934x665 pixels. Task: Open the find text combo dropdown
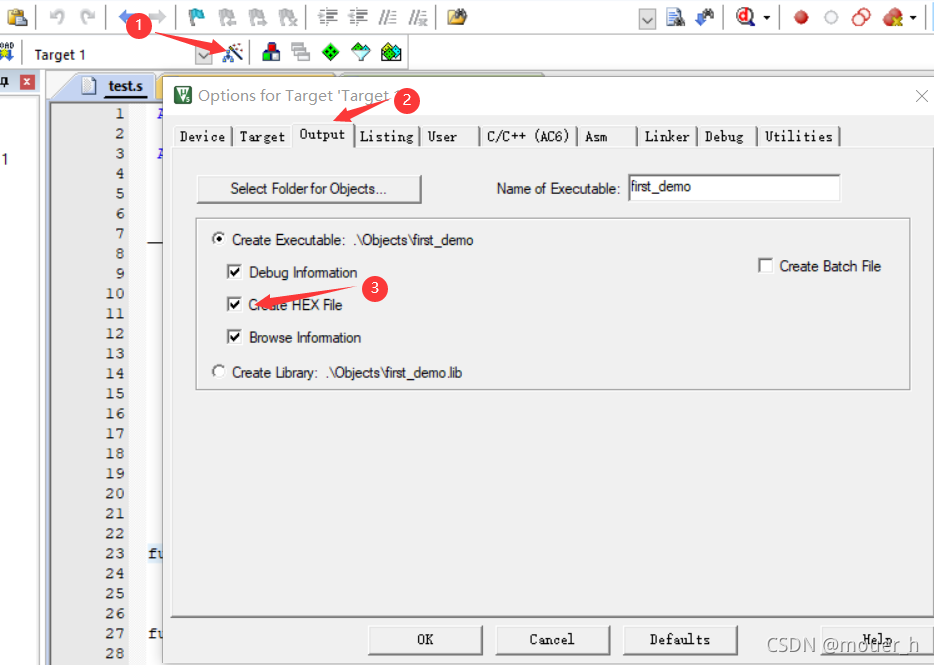647,20
